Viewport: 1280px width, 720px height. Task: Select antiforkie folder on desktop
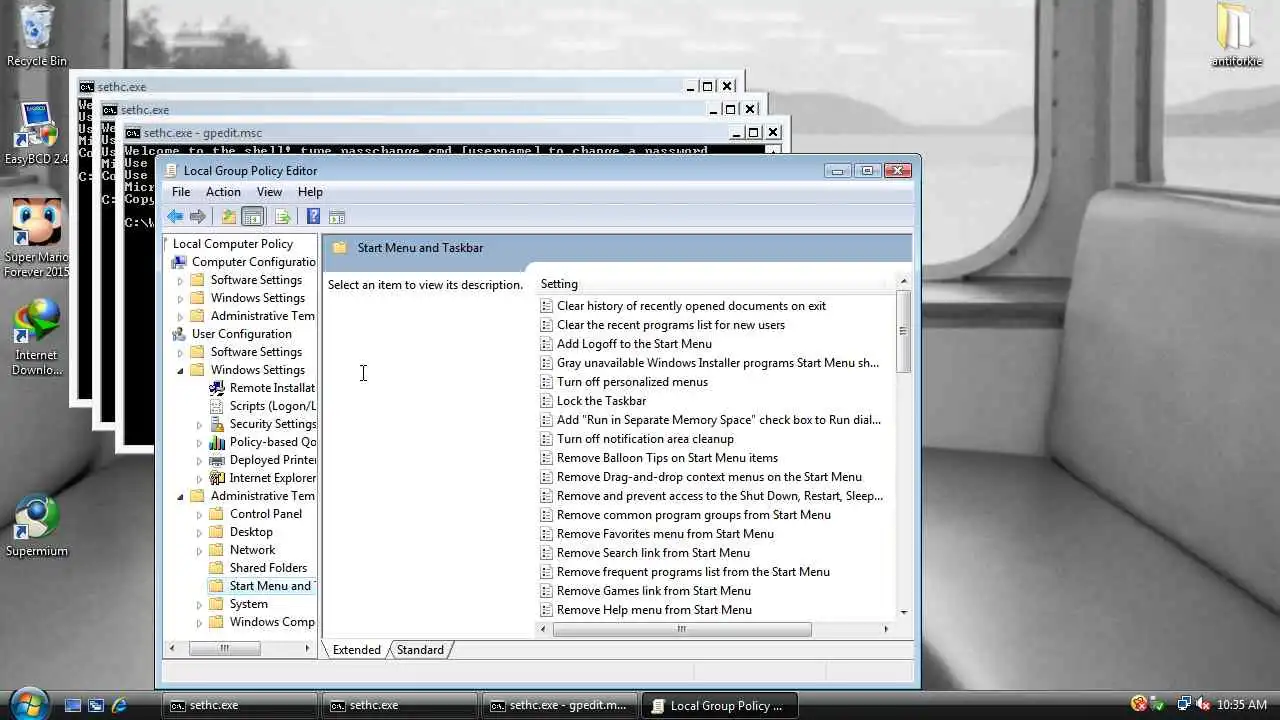click(x=1236, y=36)
